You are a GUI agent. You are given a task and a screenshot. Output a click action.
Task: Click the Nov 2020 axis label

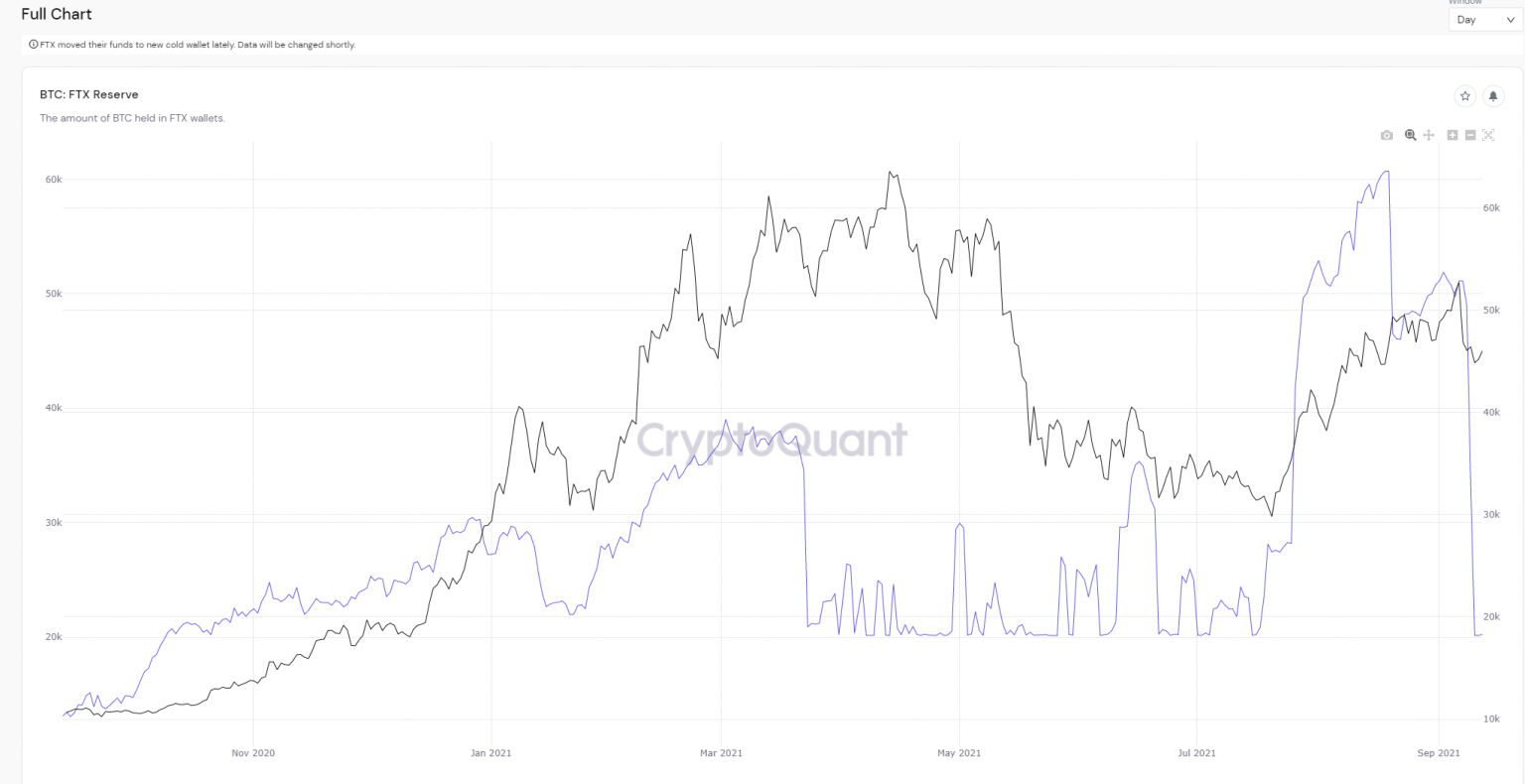pos(253,753)
